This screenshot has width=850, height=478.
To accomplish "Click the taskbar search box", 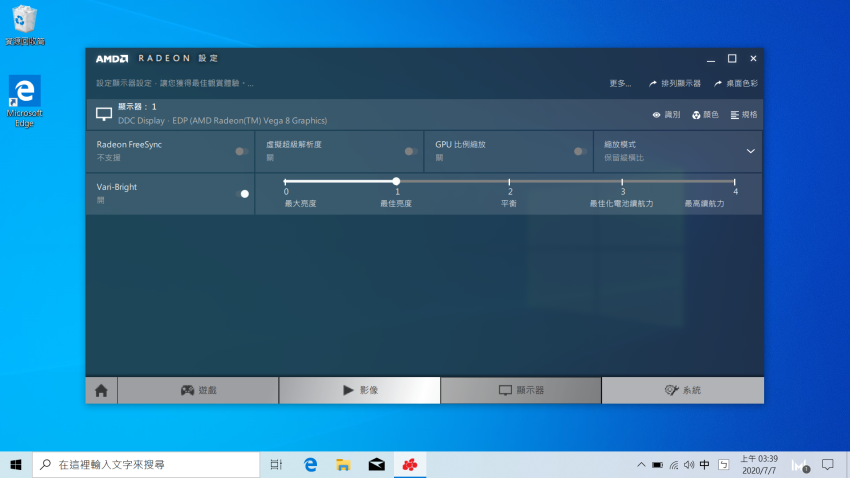I will pos(146,464).
